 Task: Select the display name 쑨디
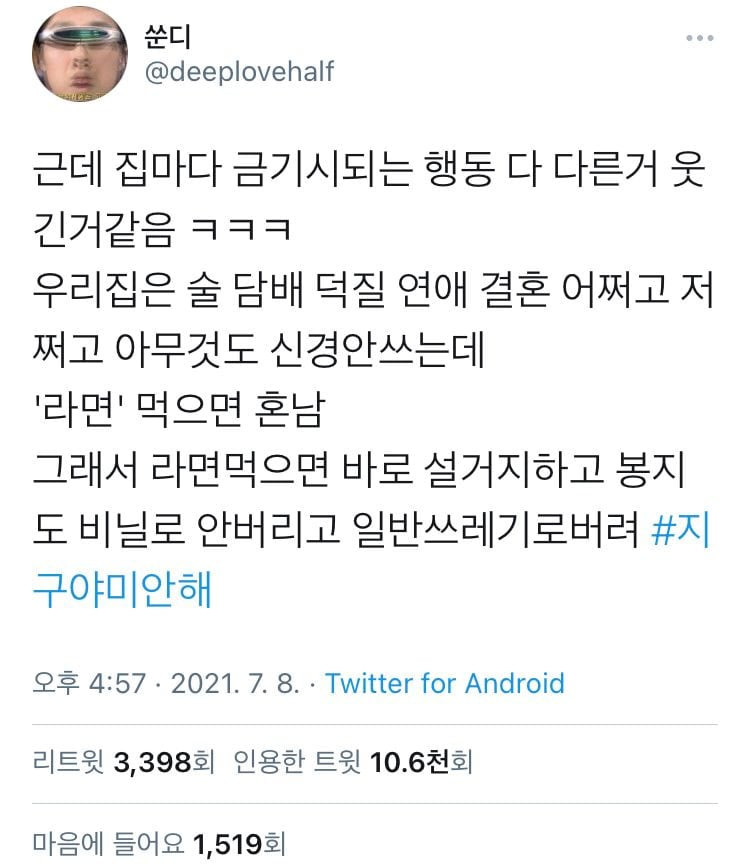coord(167,37)
